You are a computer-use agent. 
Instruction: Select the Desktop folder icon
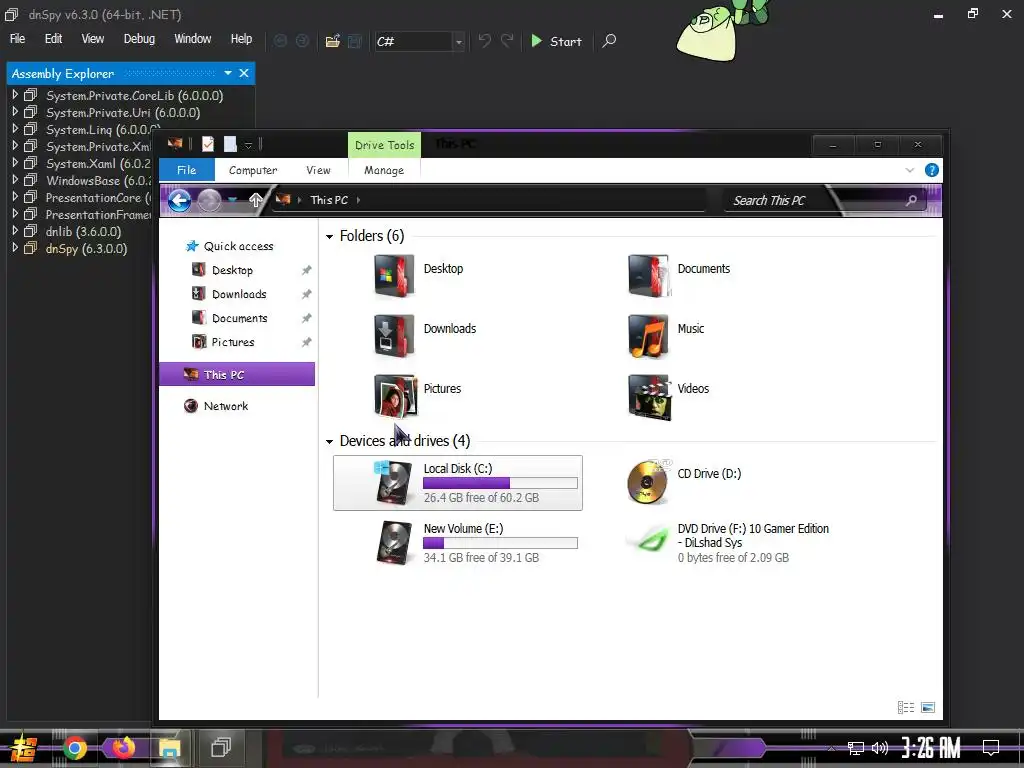pyautogui.click(x=394, y=276)
